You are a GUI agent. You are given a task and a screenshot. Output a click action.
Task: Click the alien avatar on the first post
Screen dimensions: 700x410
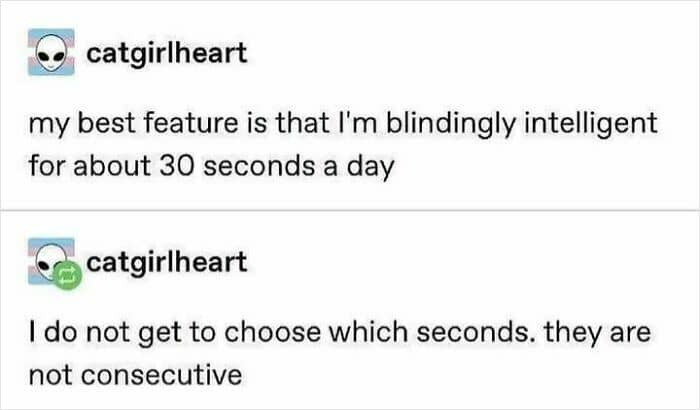[x=51, y=52]
